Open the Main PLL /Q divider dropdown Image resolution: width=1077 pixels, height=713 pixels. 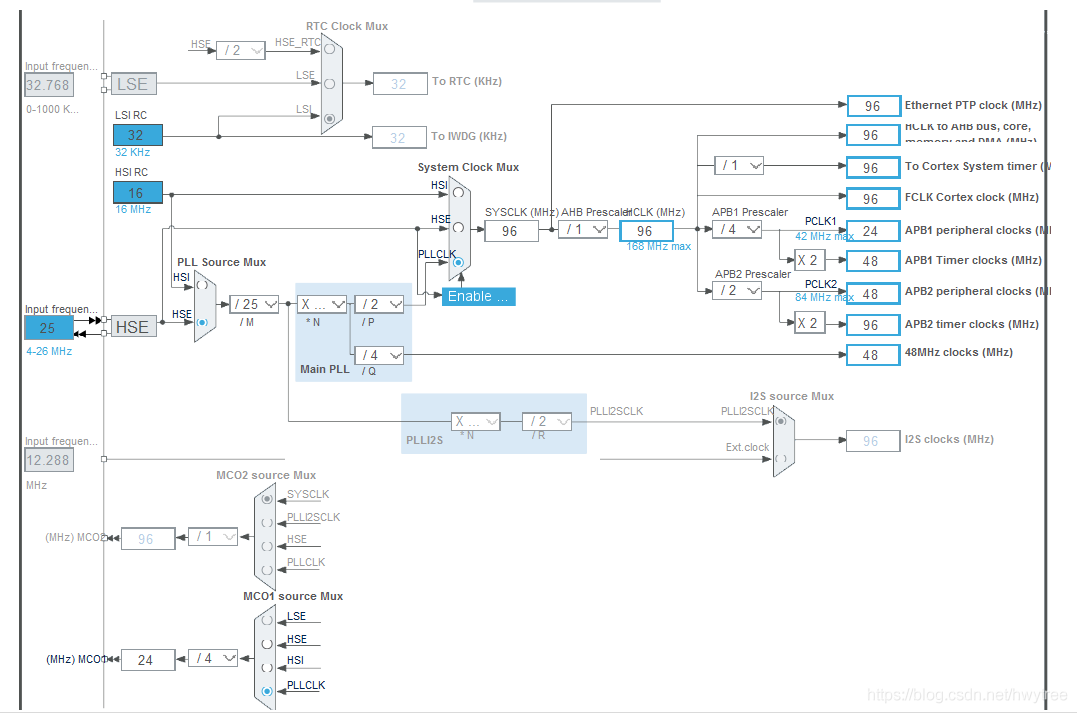(379, 355)
